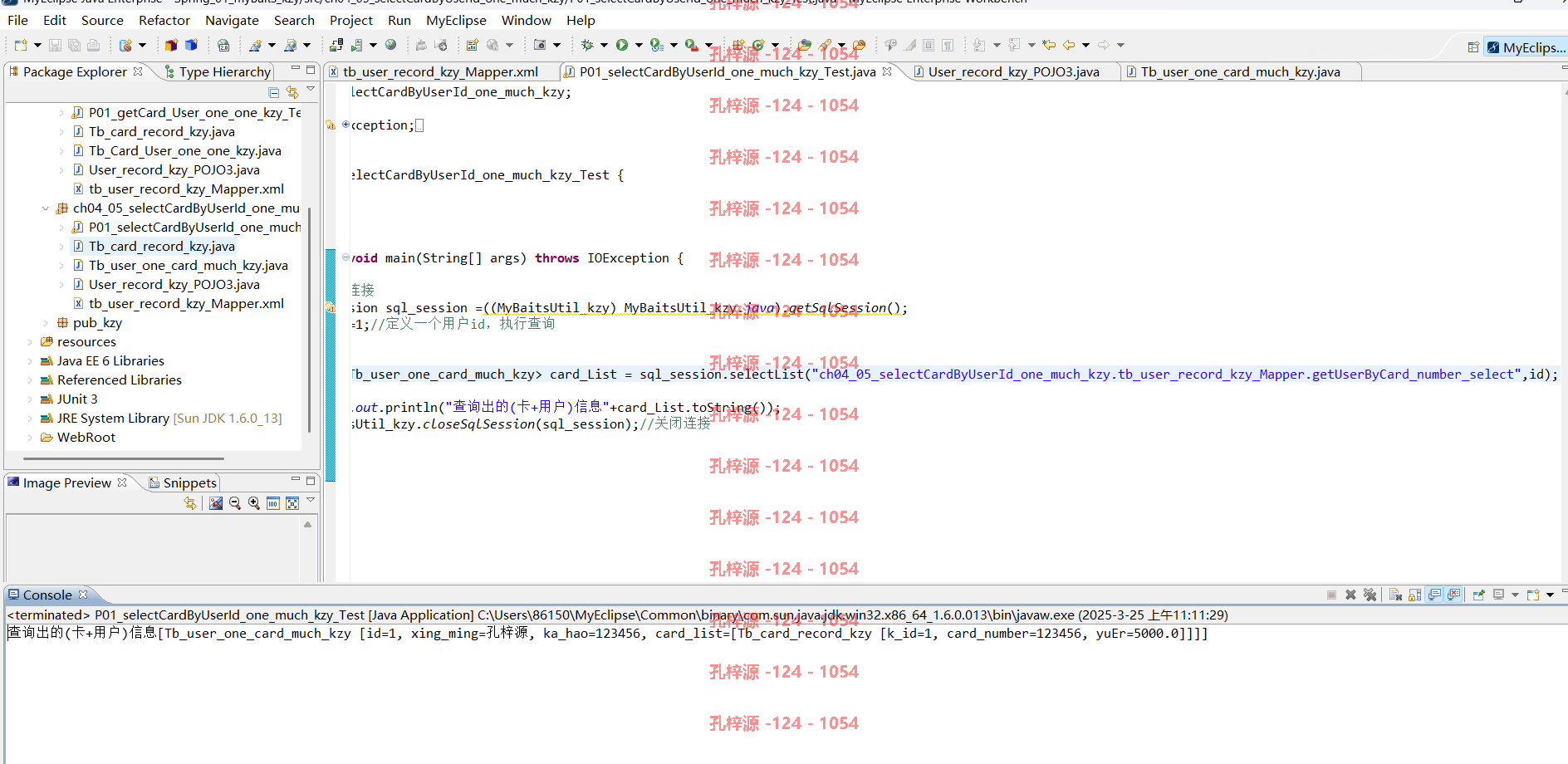Open the Navigate menu
This screenshot has height=764, width=1568.
pos(232,20)
